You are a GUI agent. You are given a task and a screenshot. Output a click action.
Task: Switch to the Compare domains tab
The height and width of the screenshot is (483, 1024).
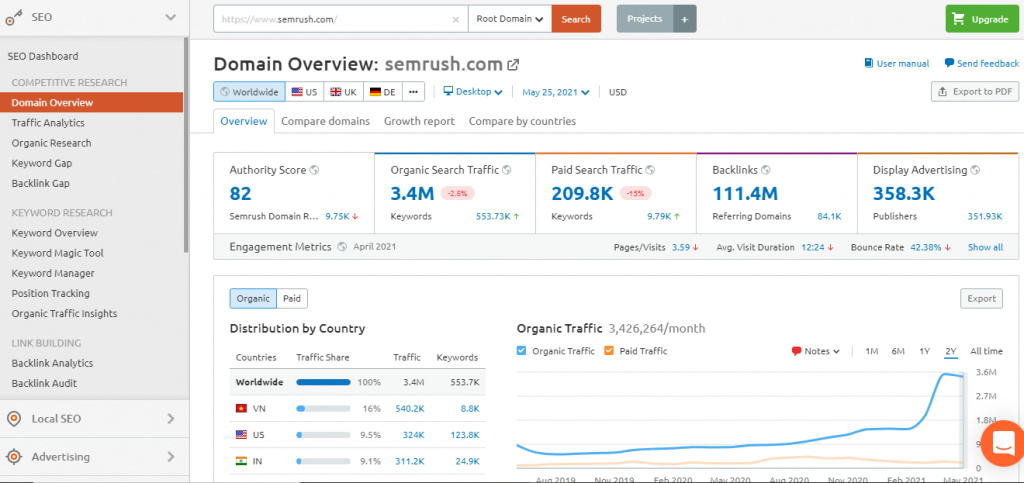click(x=325, y=121)
